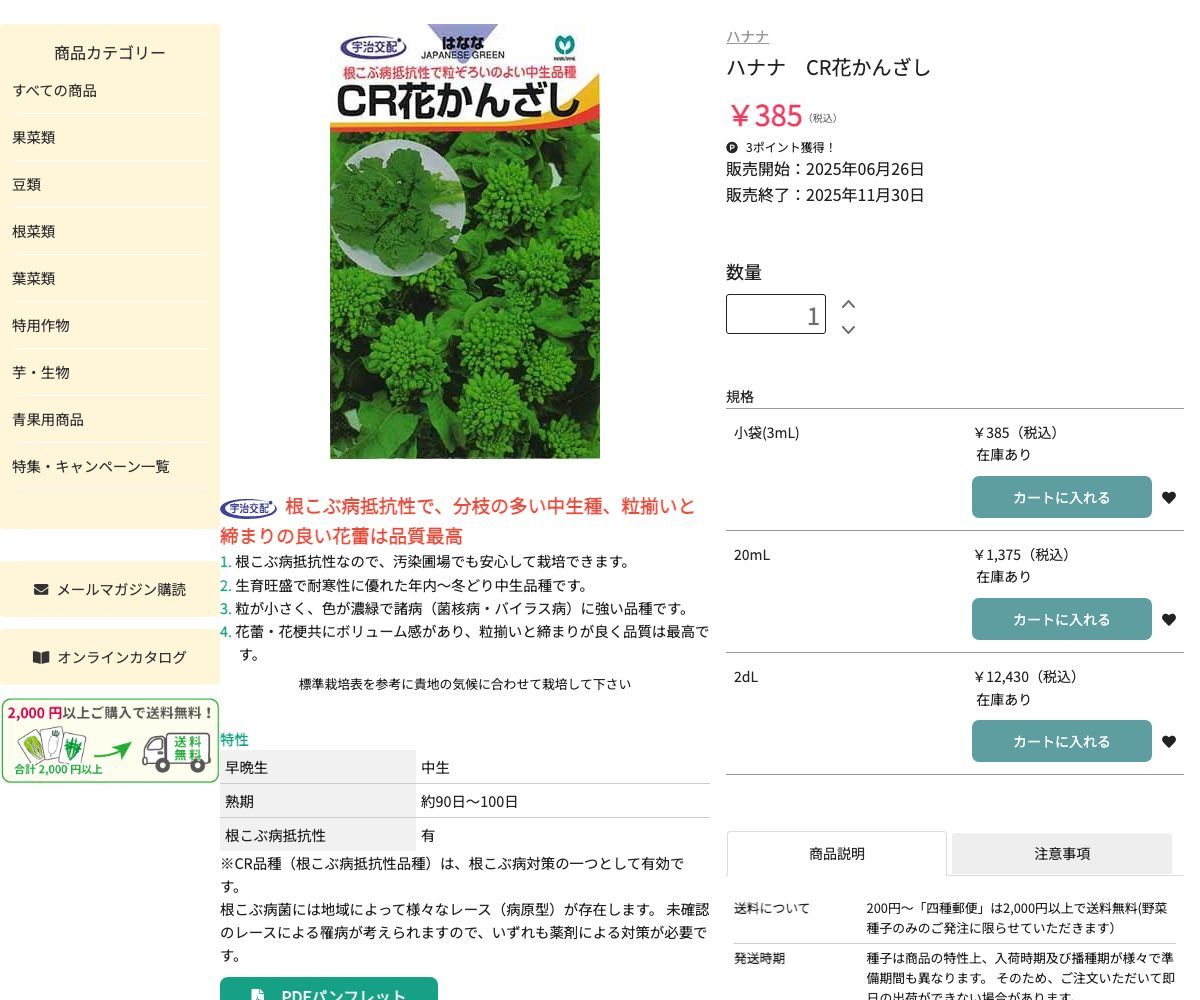Click the heart icon next to 20mL size
Screen dimensions: 1200x1000
pyautogui.click(x=1168, y=619)
